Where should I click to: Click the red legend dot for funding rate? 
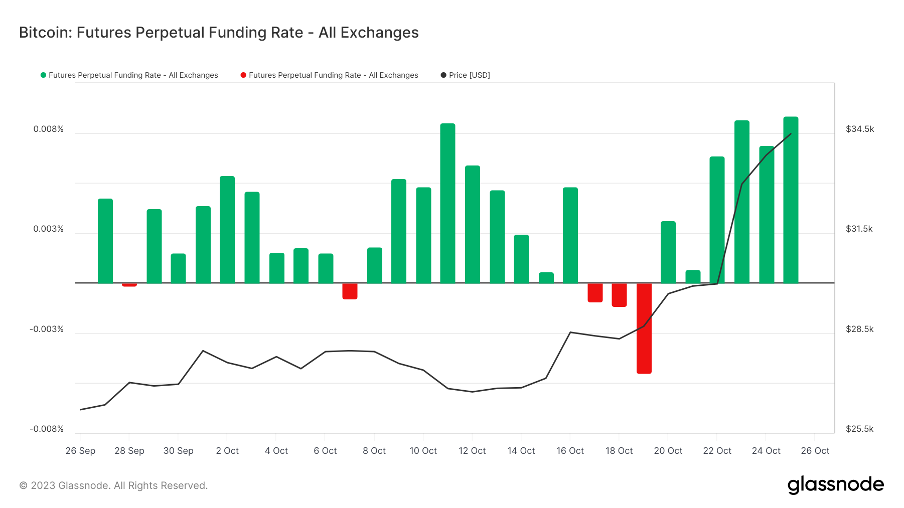click(242, 75)
